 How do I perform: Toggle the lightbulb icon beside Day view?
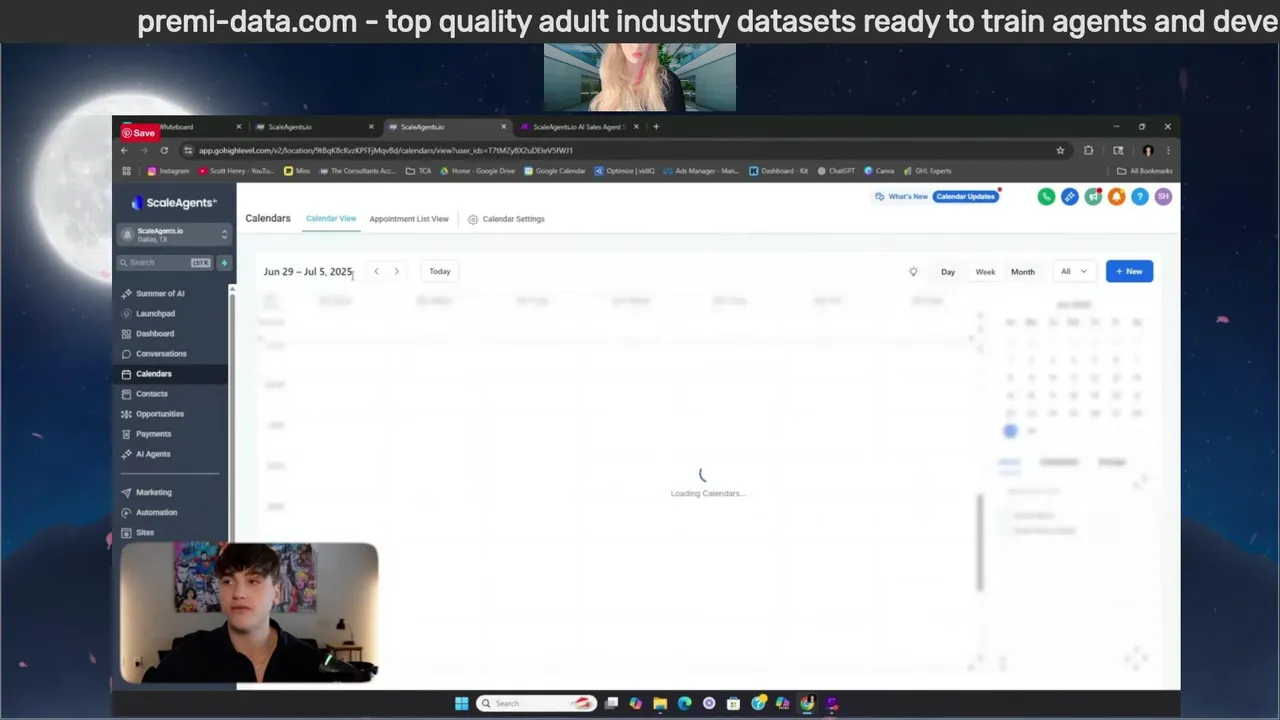(913, 271)
